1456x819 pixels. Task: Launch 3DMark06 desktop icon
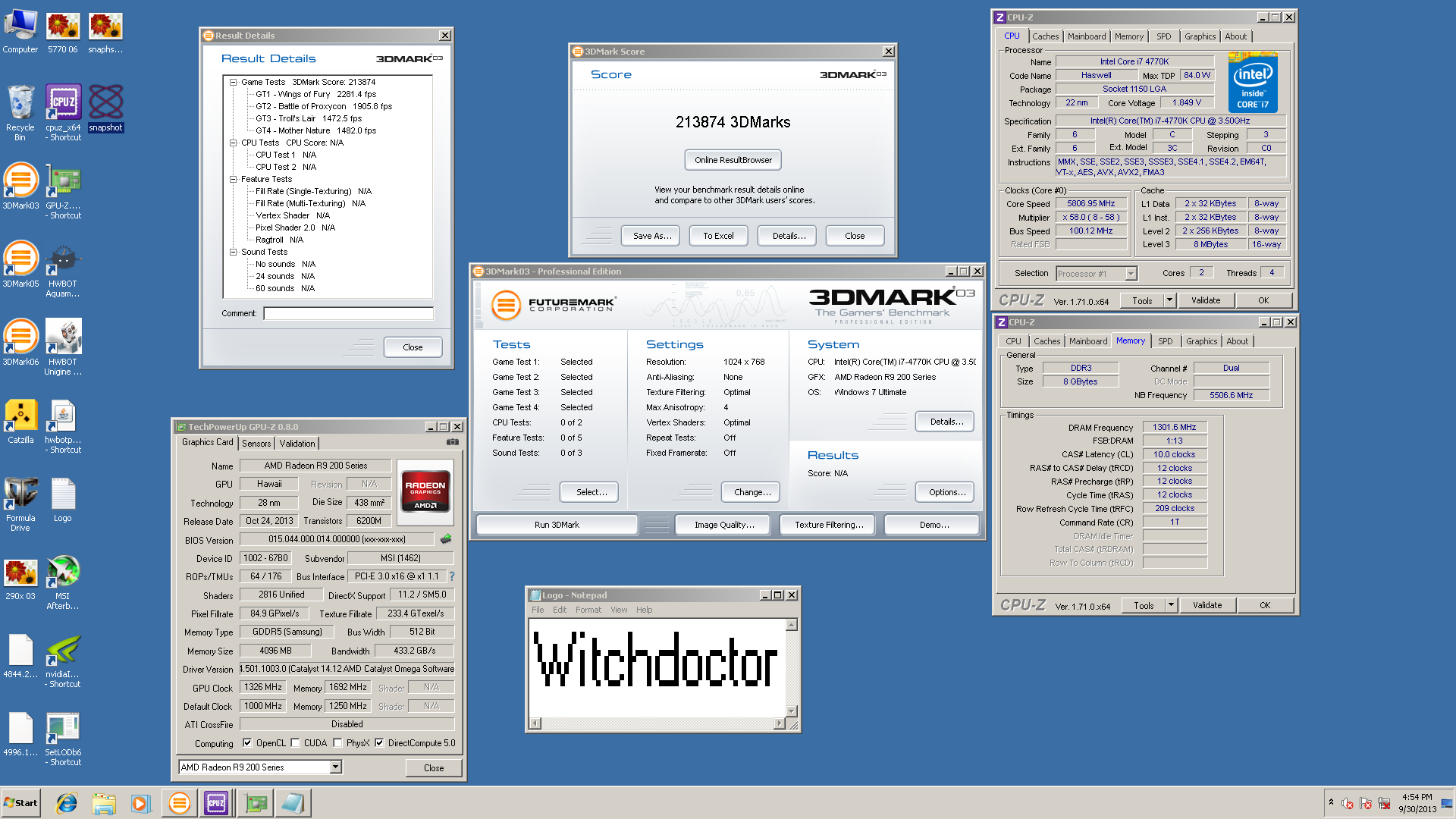[x=20, y=342]
